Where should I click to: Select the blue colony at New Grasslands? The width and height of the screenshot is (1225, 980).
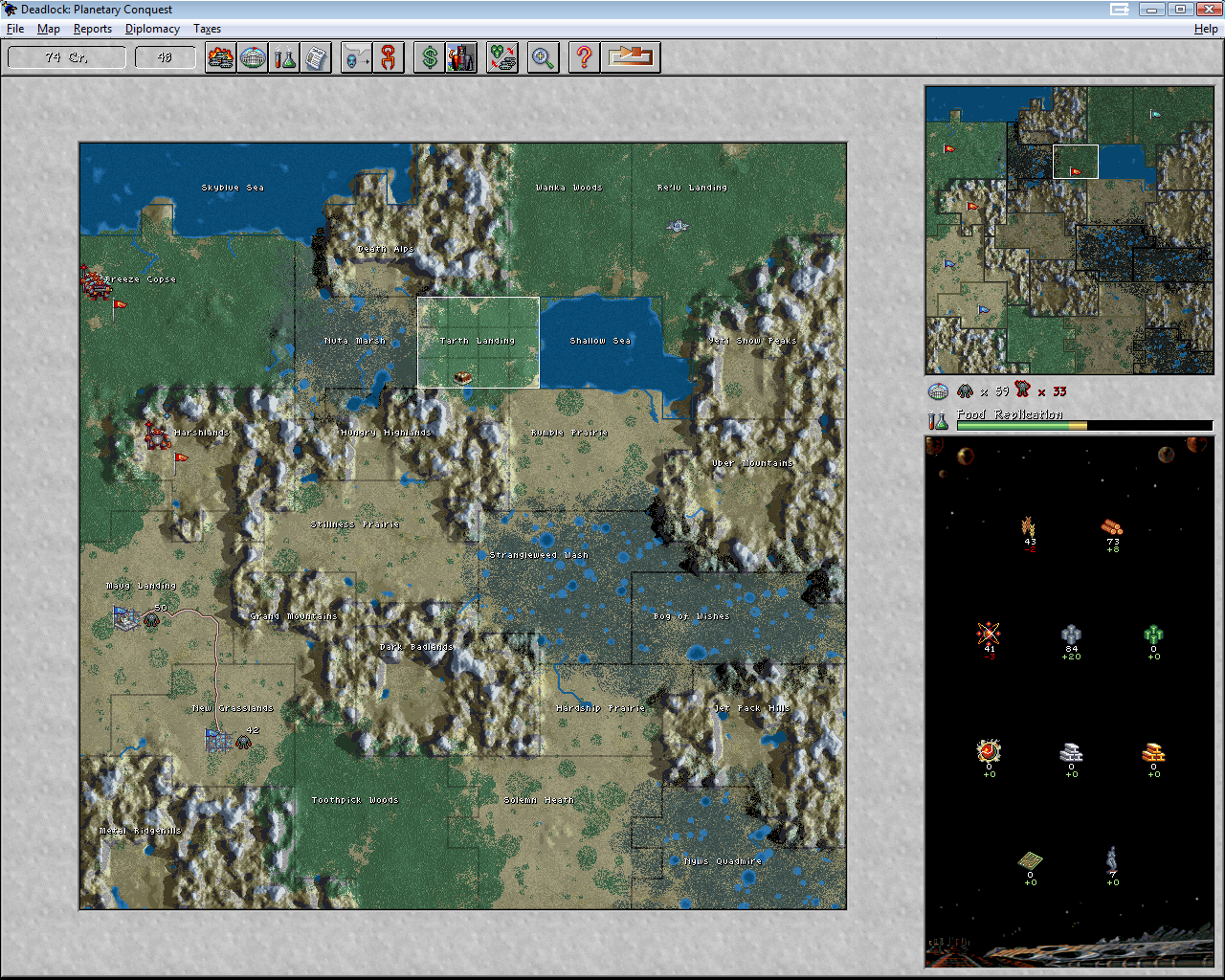pyautogui.click(x=219, y=740)
